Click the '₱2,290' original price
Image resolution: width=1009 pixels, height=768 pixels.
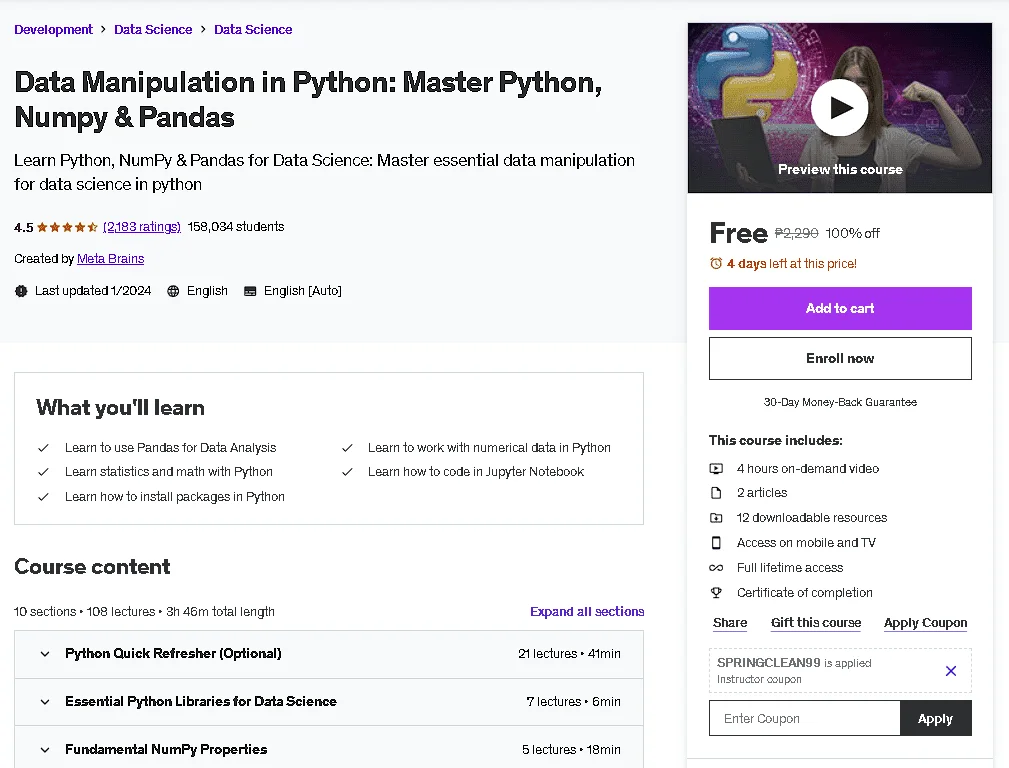(796, 233)
